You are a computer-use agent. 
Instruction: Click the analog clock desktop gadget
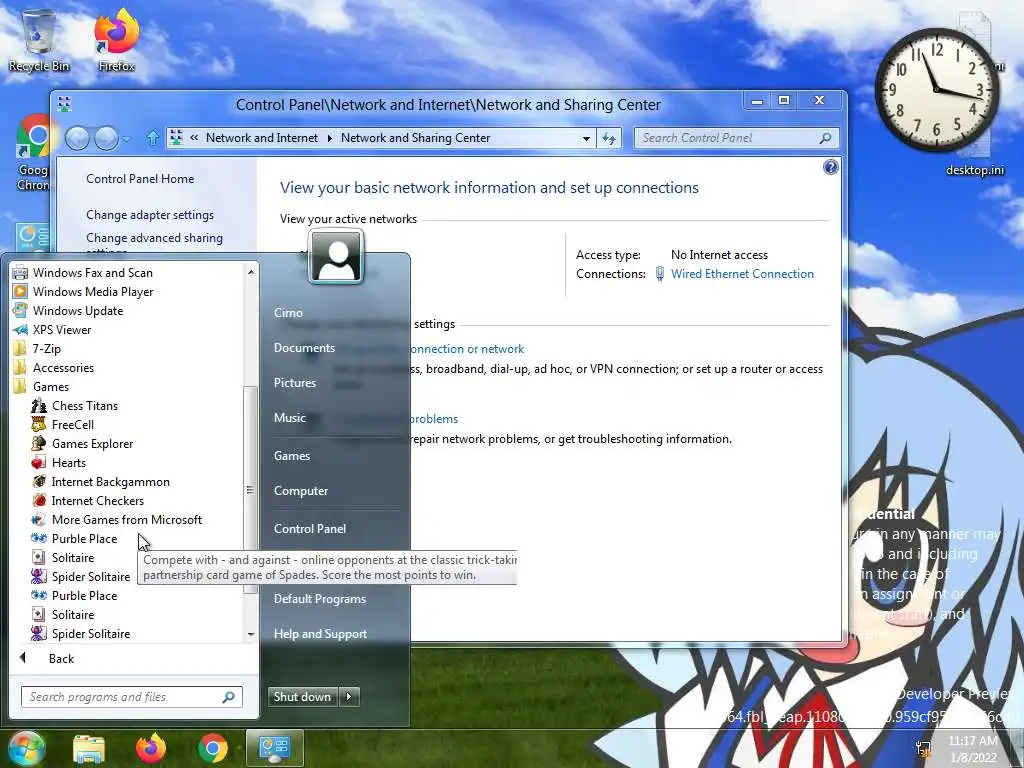click(x=937, y=90)
